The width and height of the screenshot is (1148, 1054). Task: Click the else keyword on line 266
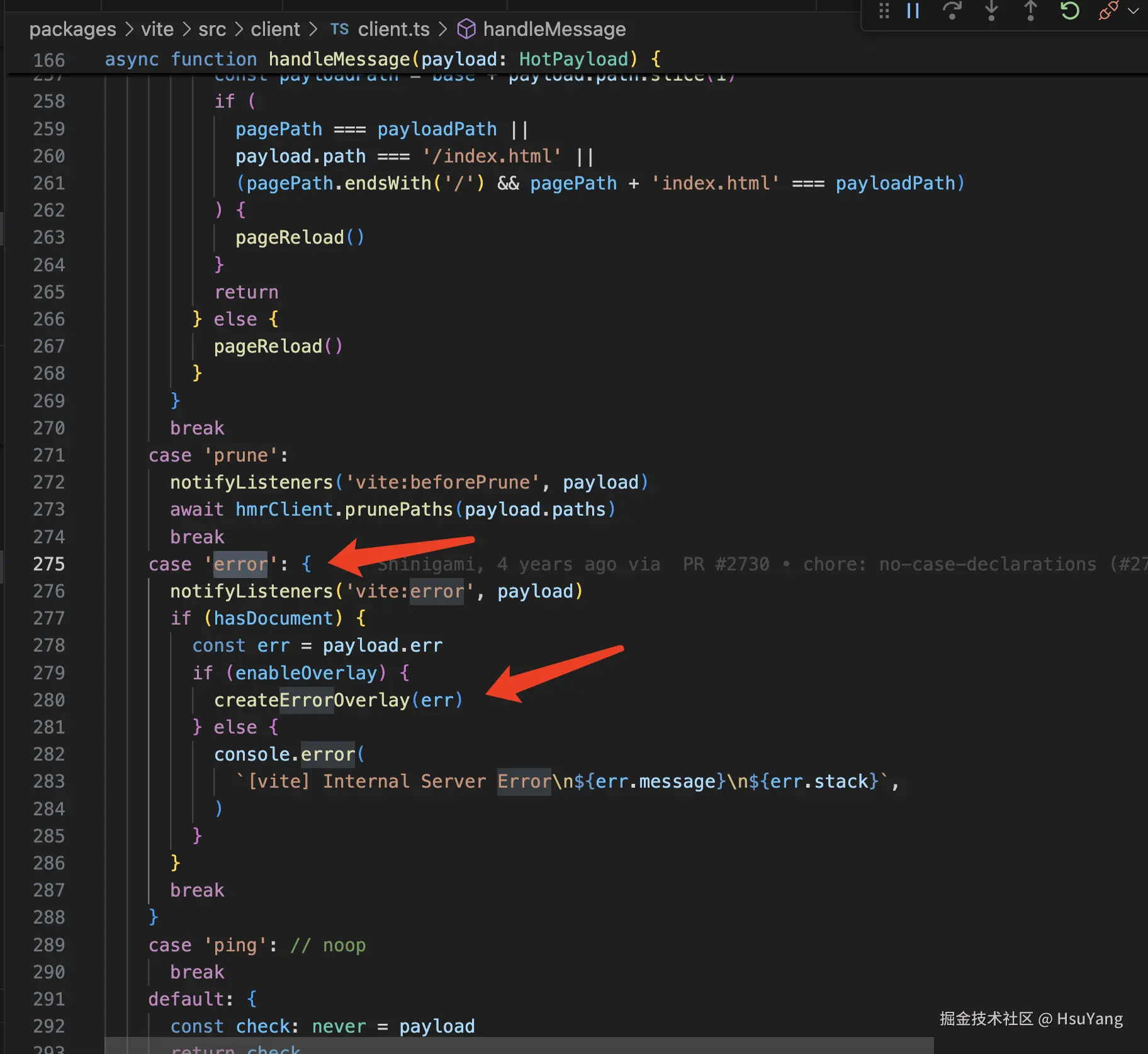click(x=235, y=319)
